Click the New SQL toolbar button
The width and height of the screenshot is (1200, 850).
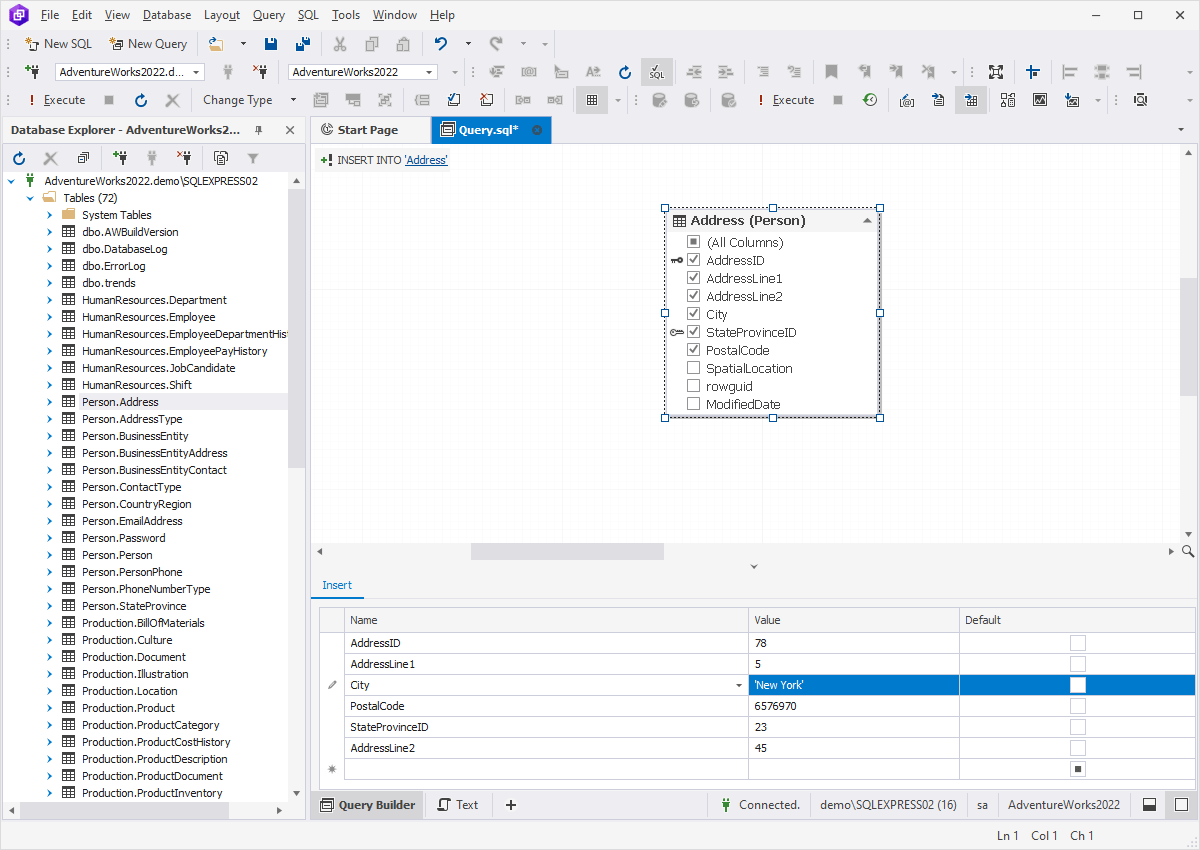[x=58, y=44]
